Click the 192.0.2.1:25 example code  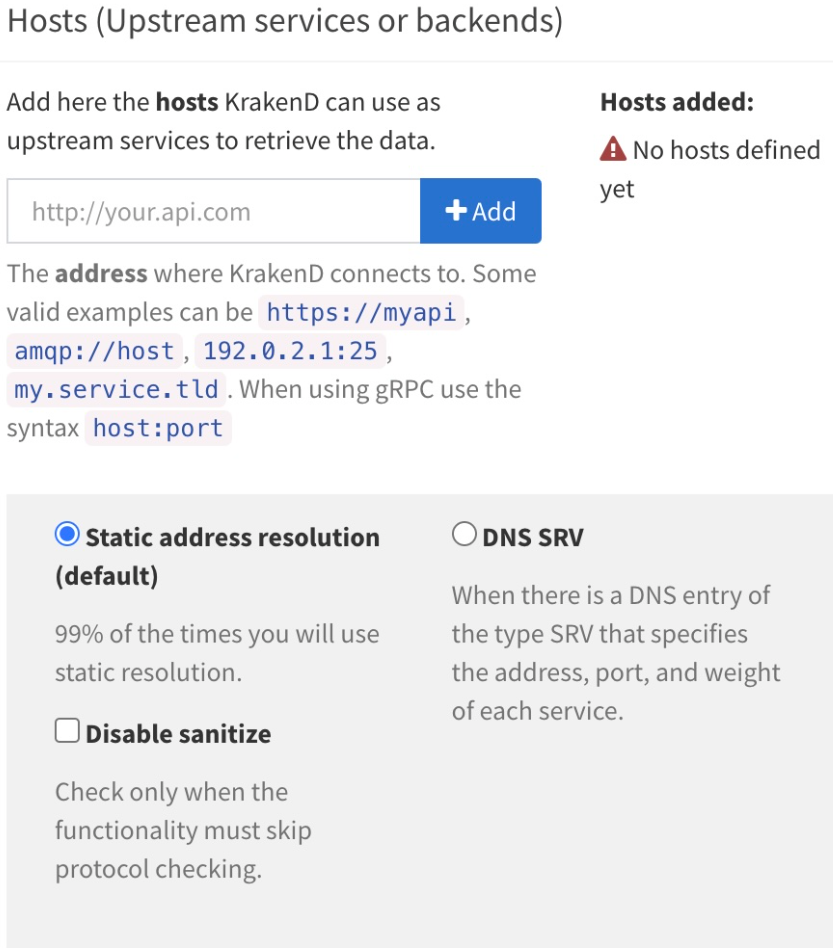coord(290,351)
